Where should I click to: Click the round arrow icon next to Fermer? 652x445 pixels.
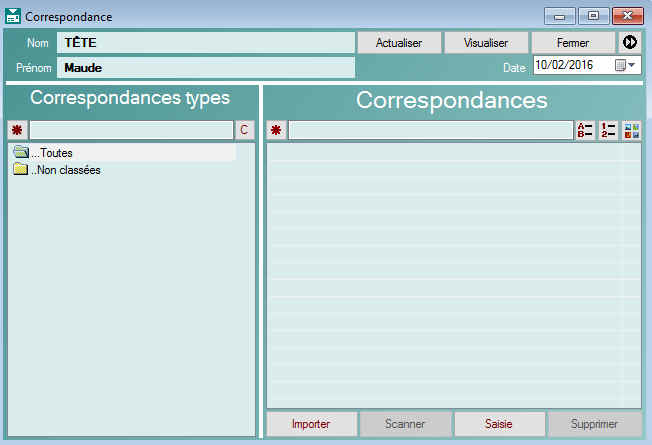point(630,43)
